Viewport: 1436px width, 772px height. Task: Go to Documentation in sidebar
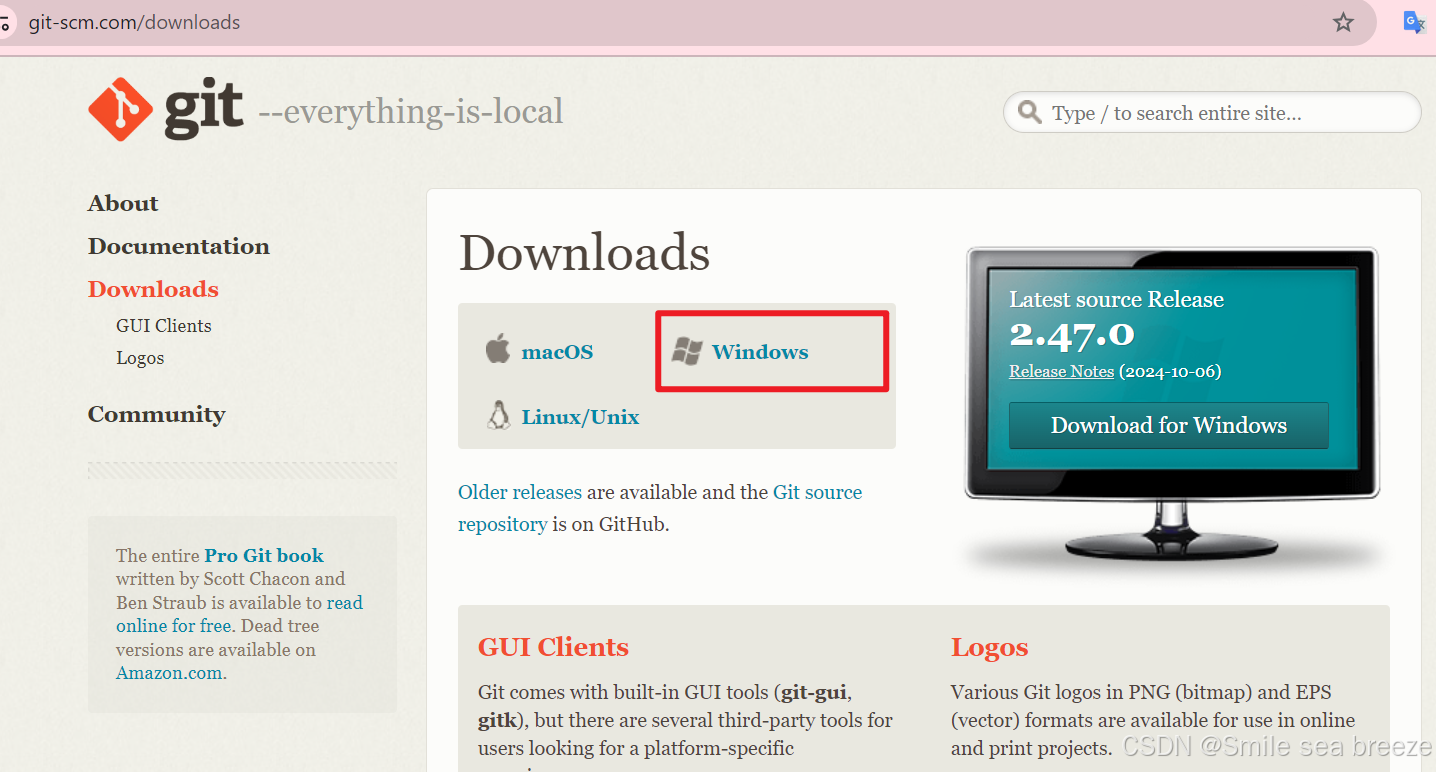pyautogui.click(x=179, y=246)
